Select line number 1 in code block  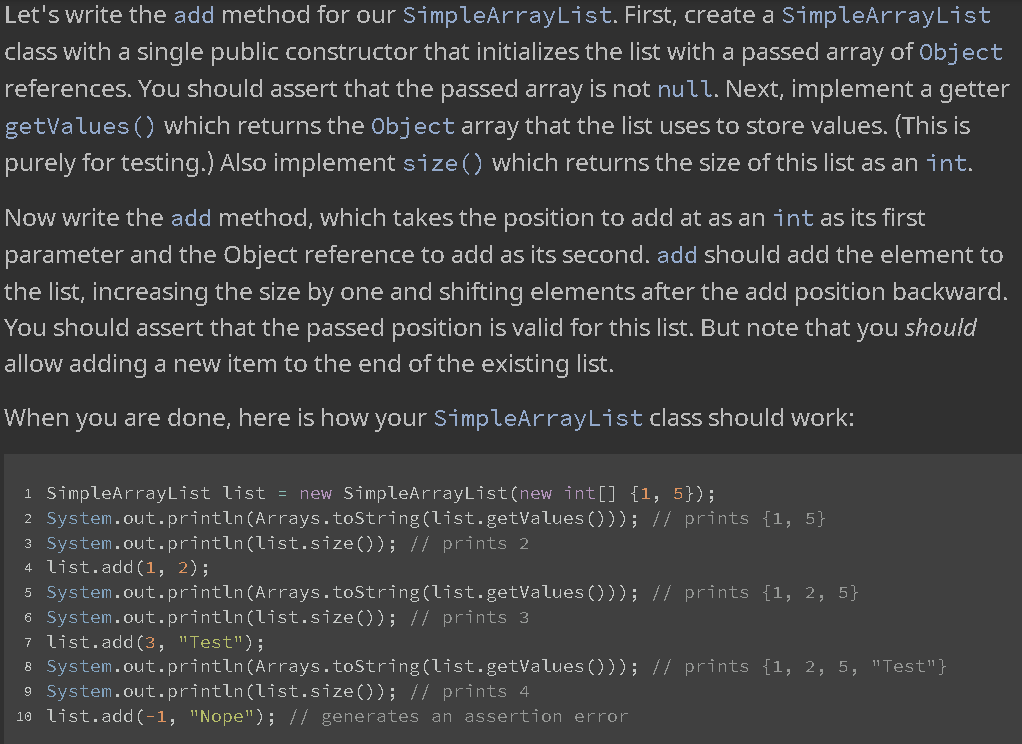27,493
